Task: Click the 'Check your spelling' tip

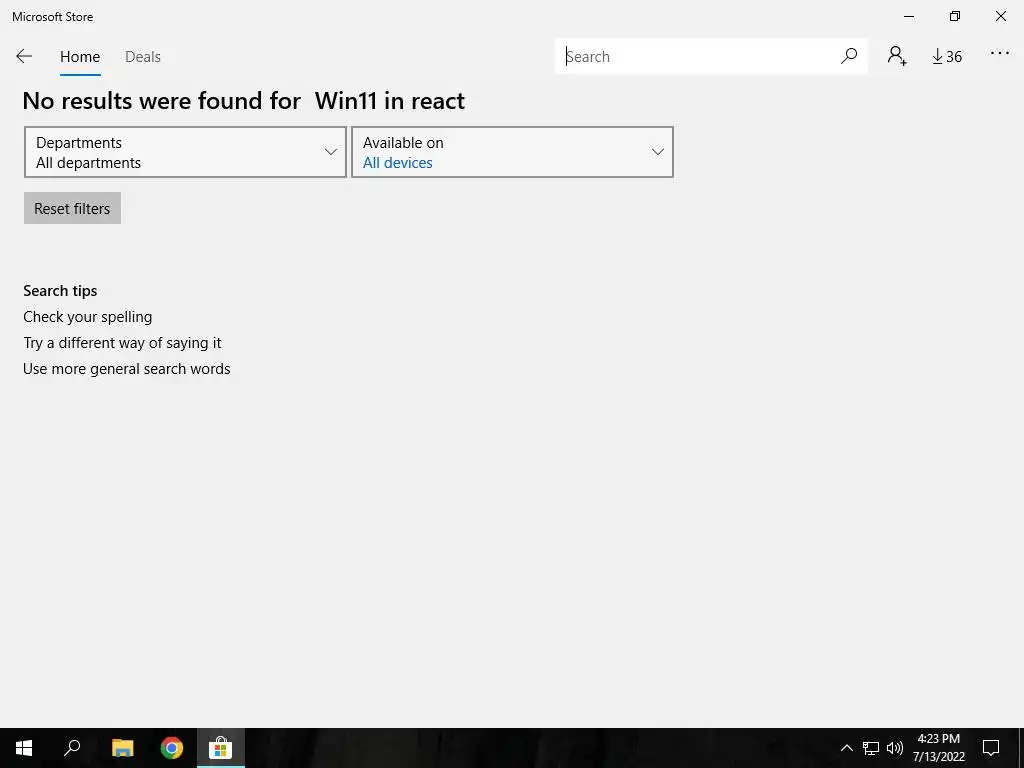Action: point(88,317)
